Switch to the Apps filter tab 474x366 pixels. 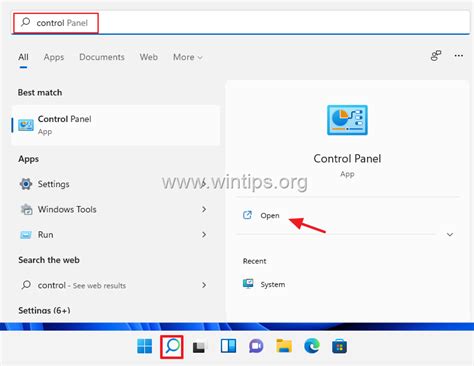click(x=54, y=57)
